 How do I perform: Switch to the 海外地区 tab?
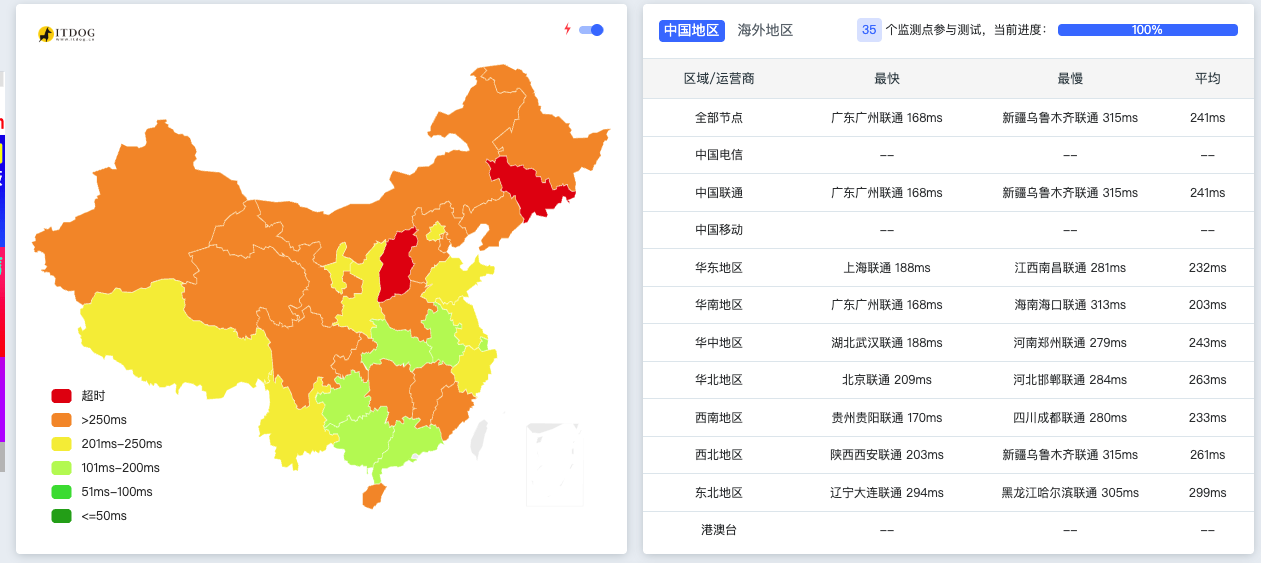[x=765, y=30]
